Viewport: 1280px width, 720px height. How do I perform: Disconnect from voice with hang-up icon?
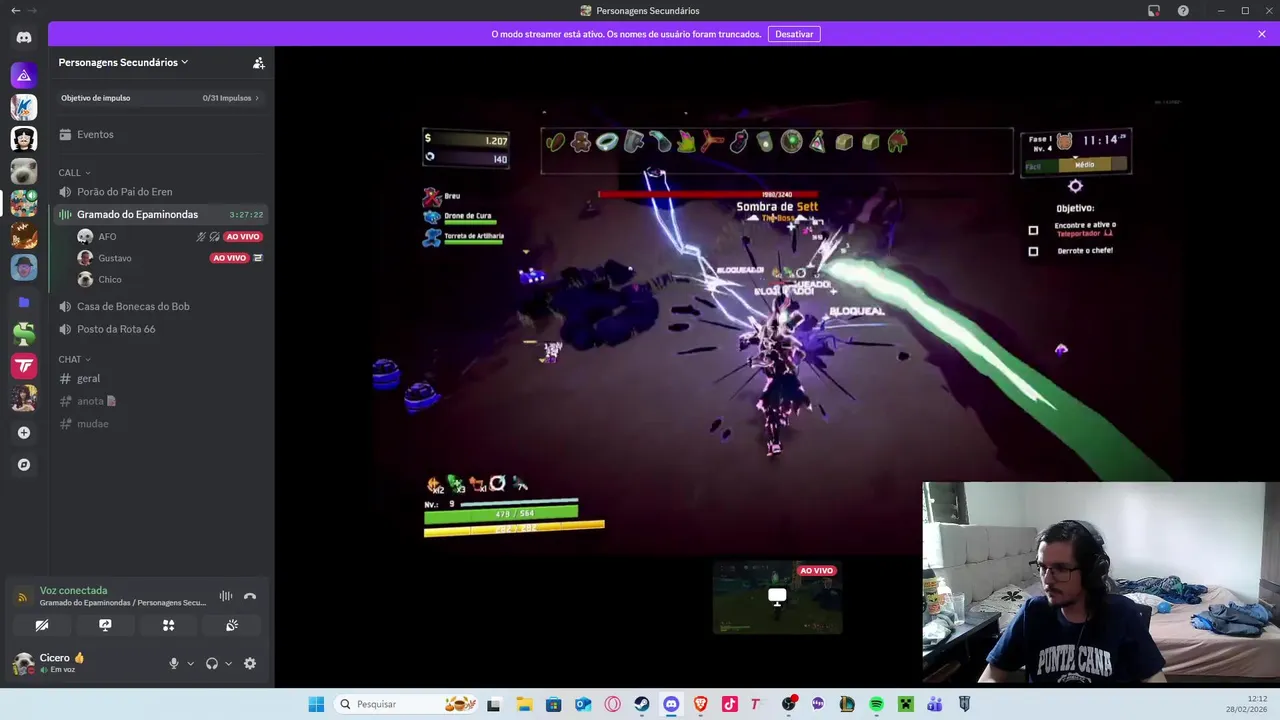pyautogui.click(x=250, y=596)
